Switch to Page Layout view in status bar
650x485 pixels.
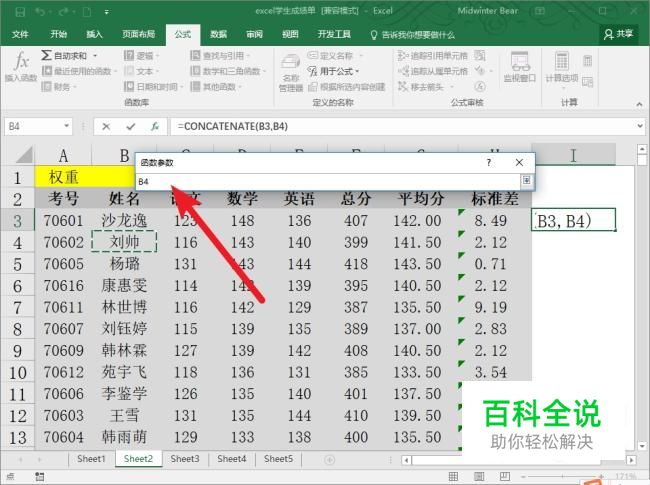(479, 476)
